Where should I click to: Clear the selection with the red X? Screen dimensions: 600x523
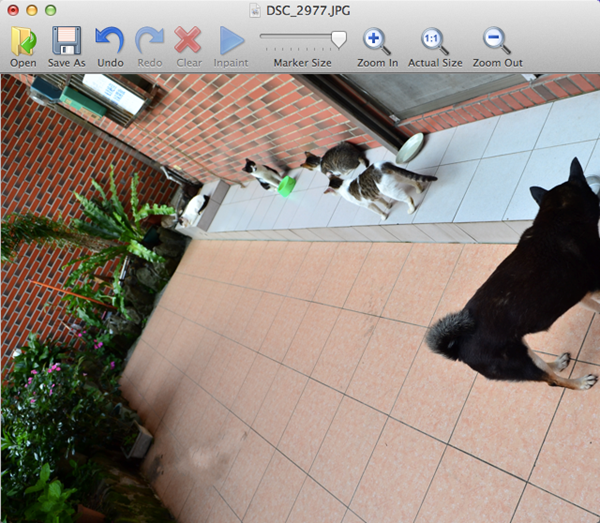[188, 41]
